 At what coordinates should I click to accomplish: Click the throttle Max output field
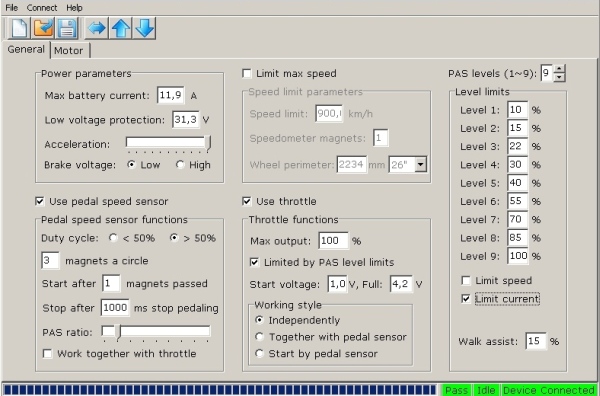[334, 241]
